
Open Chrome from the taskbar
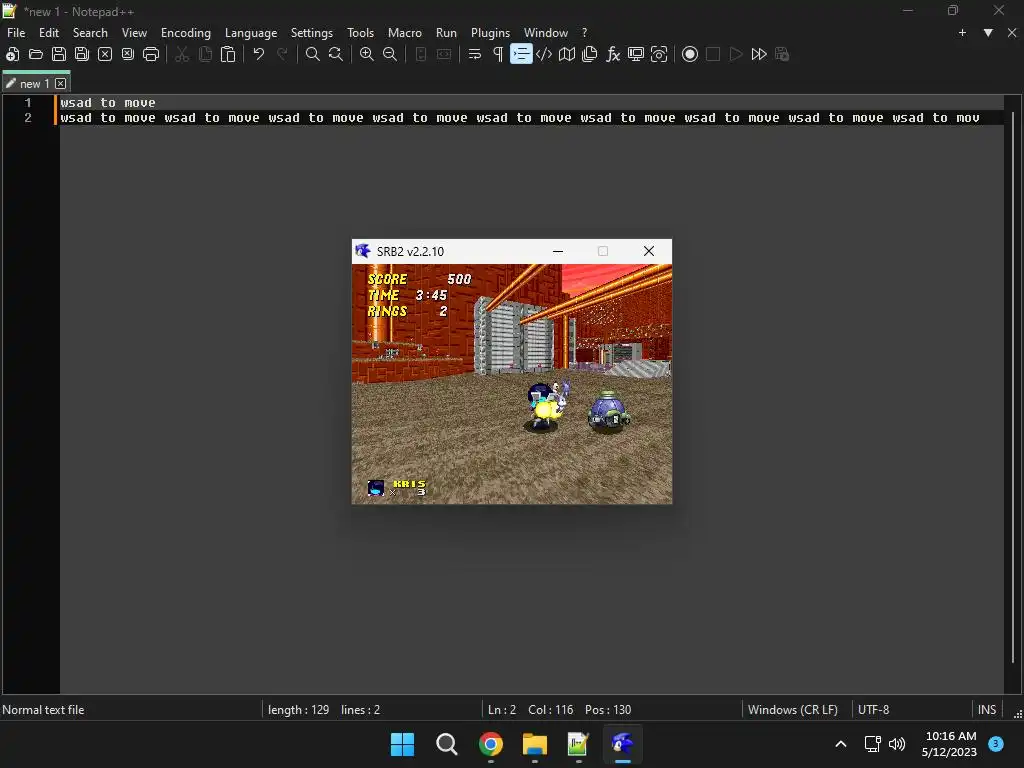491,744
